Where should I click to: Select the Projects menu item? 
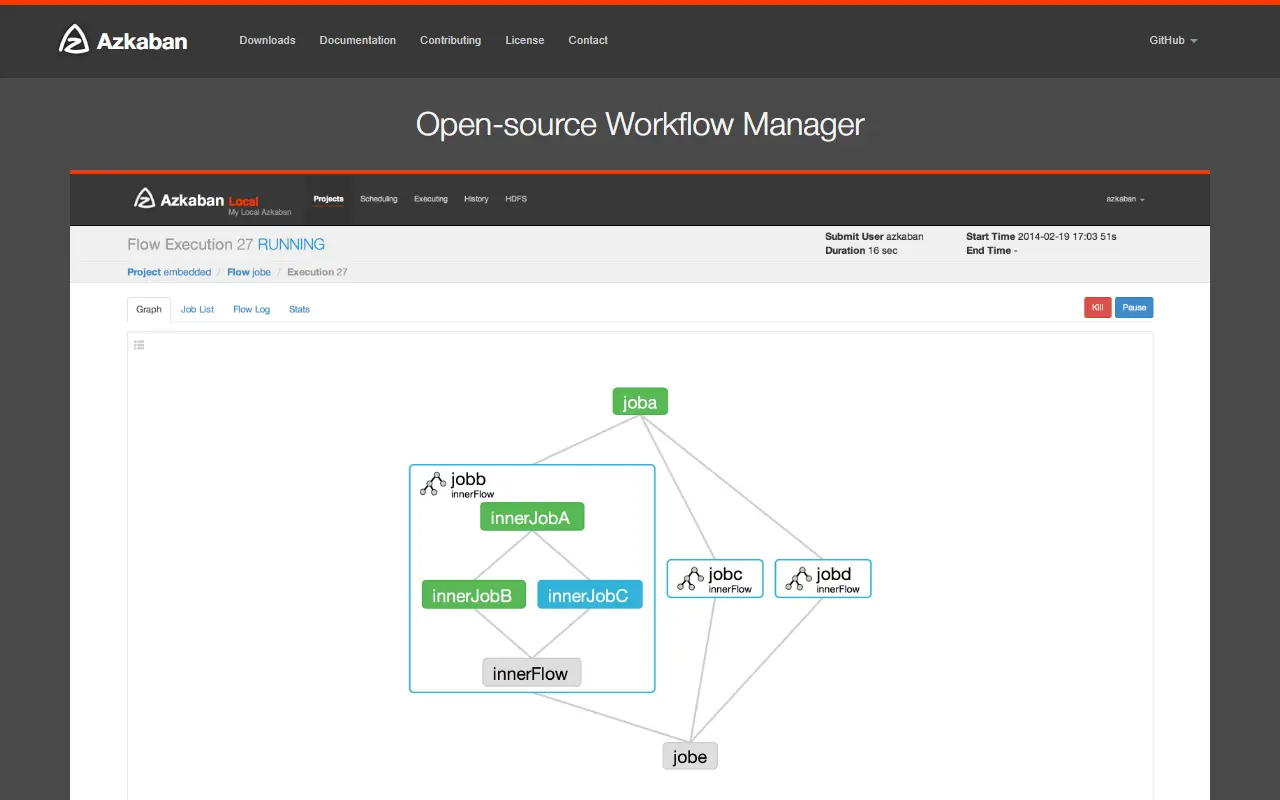[x=328, y=199]
